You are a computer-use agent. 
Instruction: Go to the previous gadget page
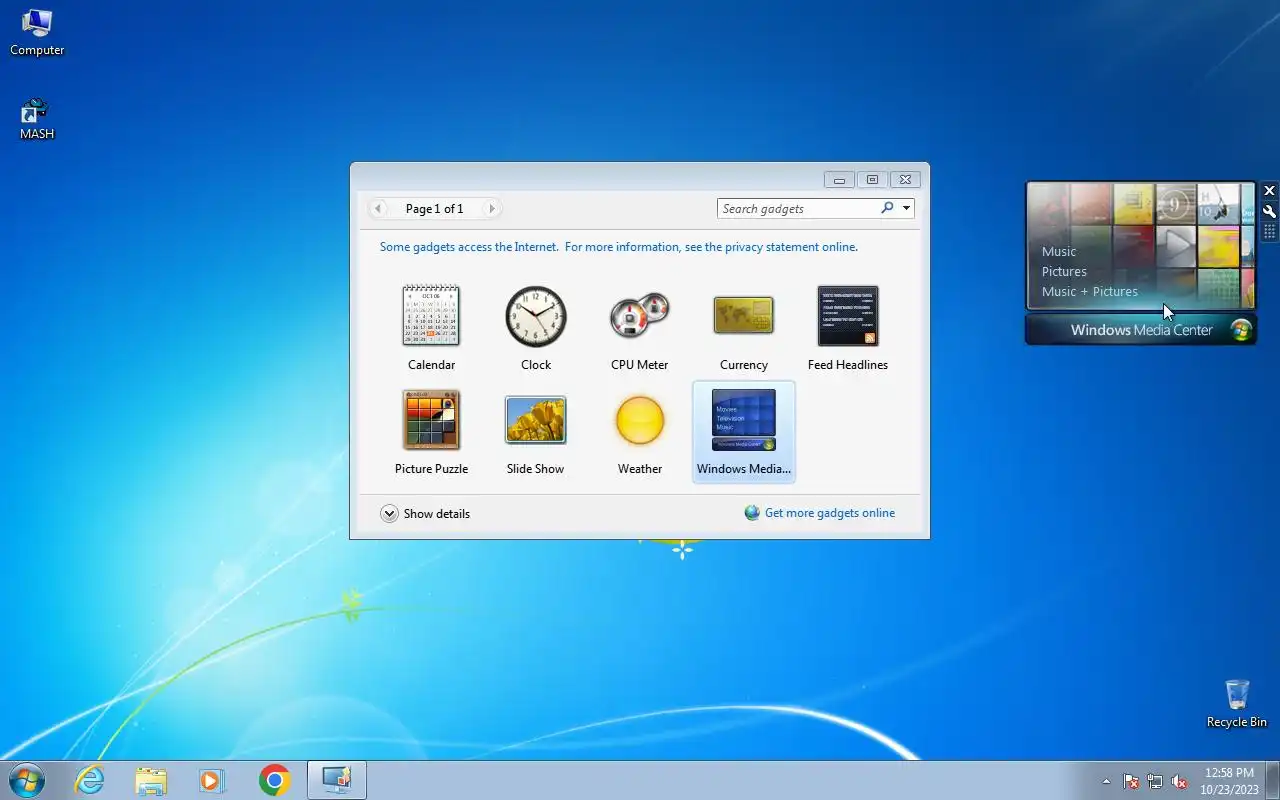coord(378,208)
